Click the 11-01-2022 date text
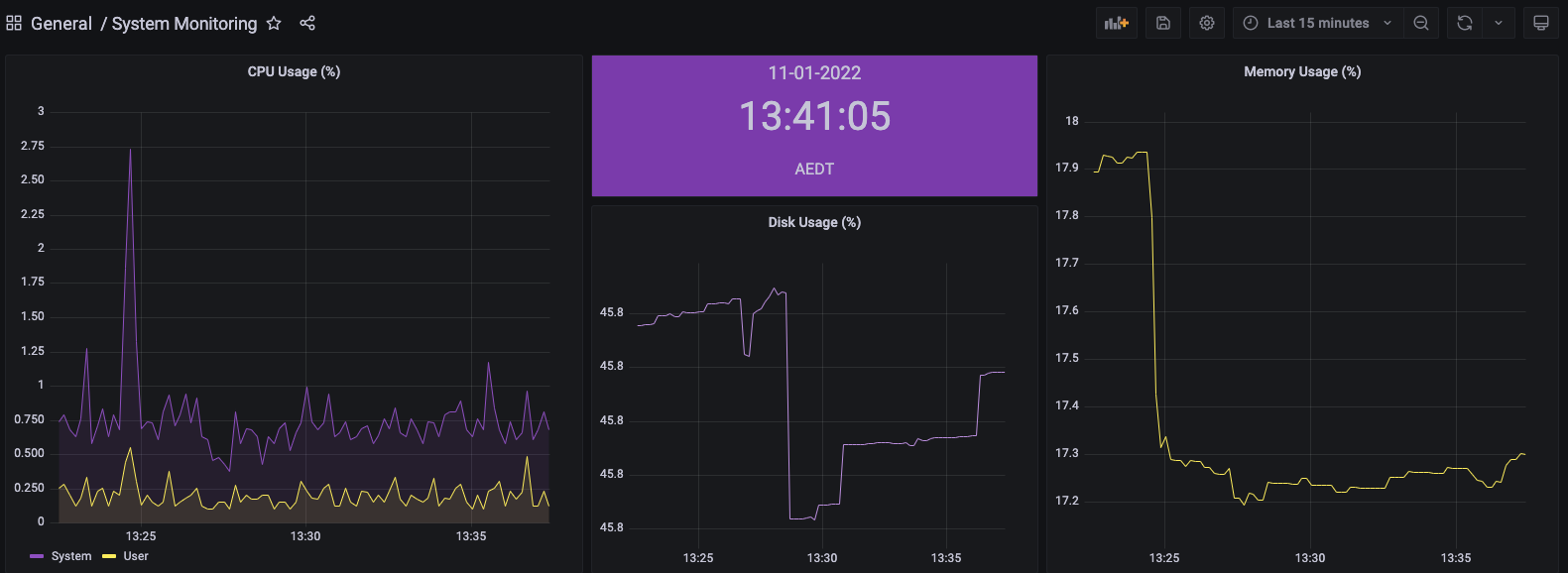The image size is (1568, 573). click(814, 72)
